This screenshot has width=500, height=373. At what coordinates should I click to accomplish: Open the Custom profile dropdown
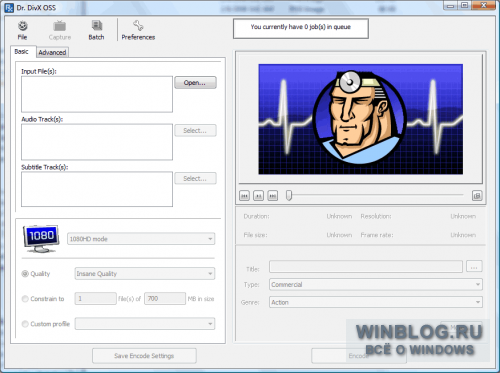tap(145, 324)
